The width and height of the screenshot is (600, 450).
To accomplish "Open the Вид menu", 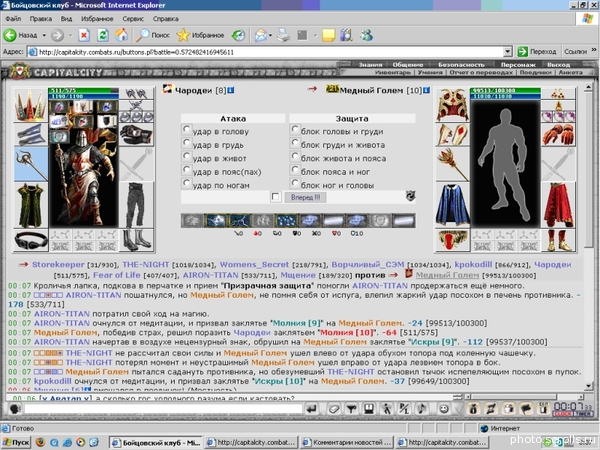I will (x=66, y=19).
